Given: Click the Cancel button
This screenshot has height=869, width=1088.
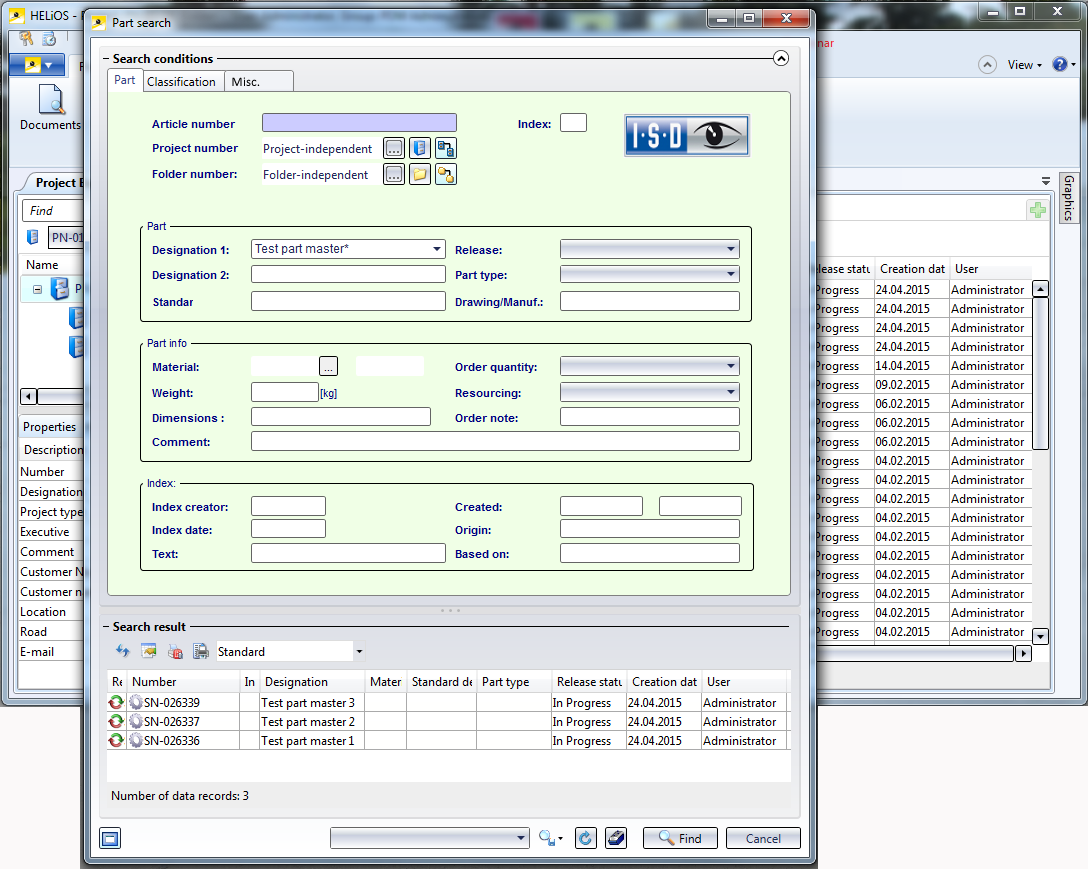Looking at the screenshot, I should click(763, 838).
